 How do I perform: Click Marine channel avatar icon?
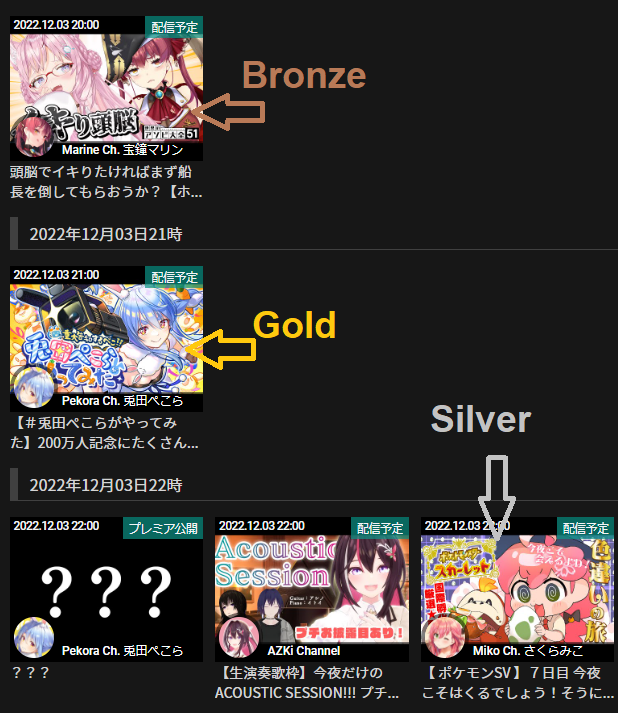(x=34, y=135)
